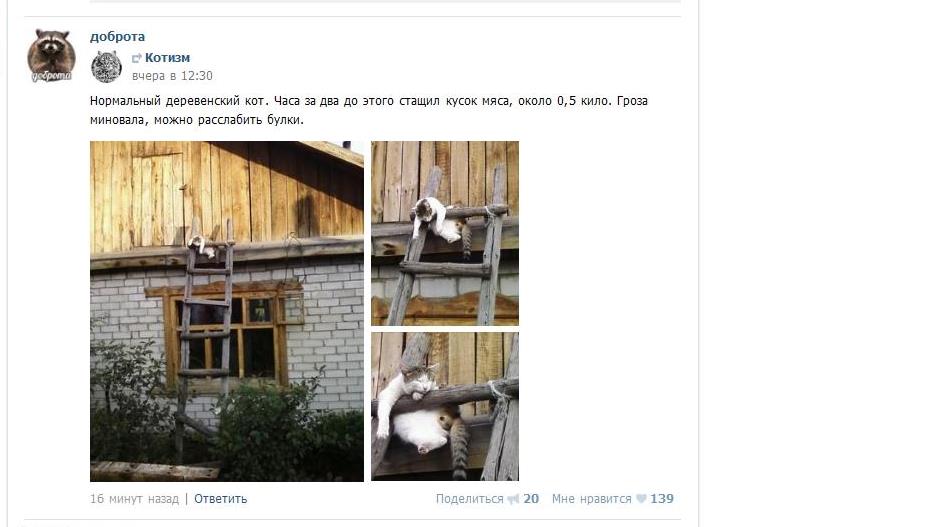Click the vertical divider beside Ответить
This screenshot has height=527, width=936.
(186, 498)
